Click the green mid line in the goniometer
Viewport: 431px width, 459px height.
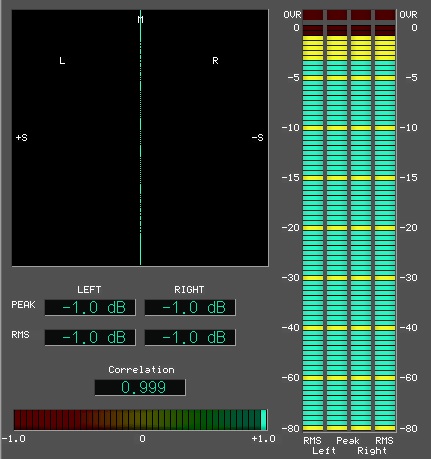click(140, 138)
